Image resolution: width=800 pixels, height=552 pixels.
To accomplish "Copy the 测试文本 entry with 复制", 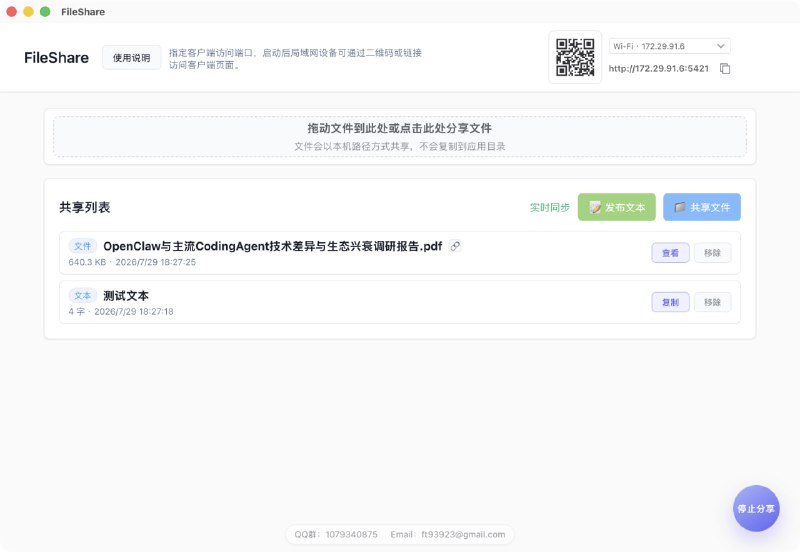I will (x=670, y=303).
